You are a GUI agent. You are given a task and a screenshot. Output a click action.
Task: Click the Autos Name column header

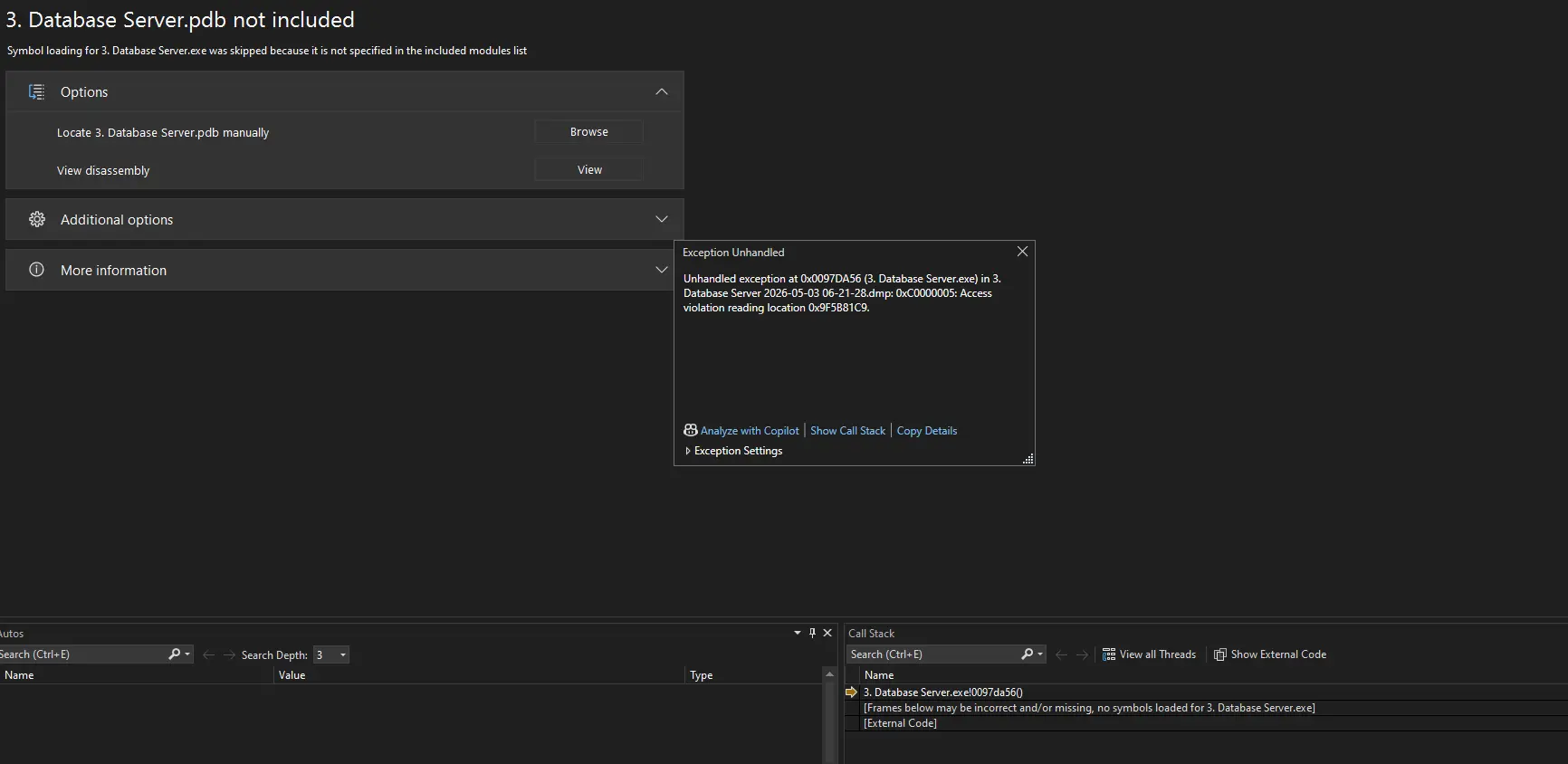136,675
